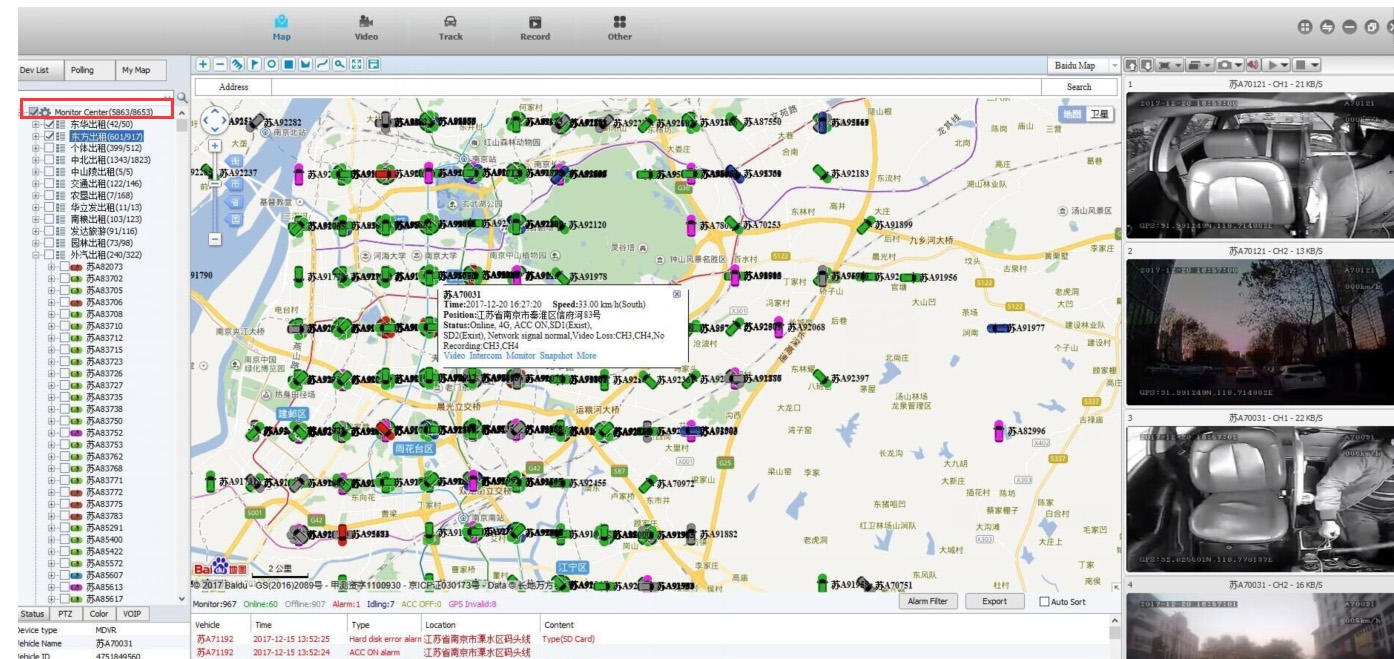Click the map zoom slider plus button
1394x659 pixels.
[214, 145]
